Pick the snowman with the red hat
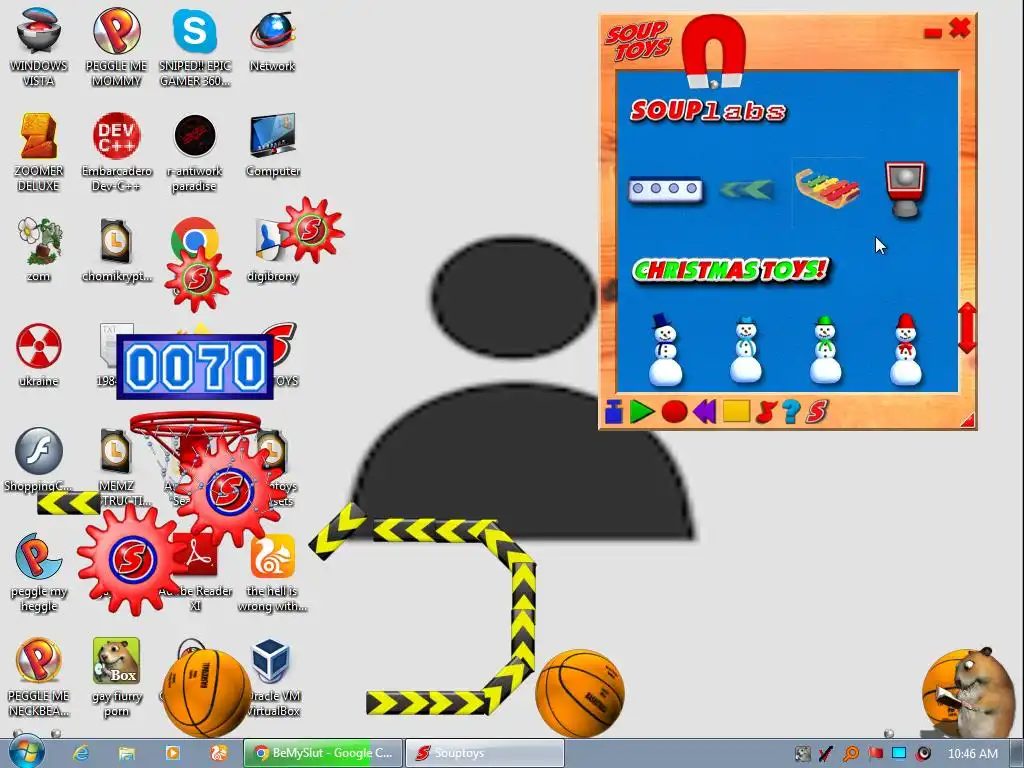Viewport: 1024px width, 768px height. point(906,350)
